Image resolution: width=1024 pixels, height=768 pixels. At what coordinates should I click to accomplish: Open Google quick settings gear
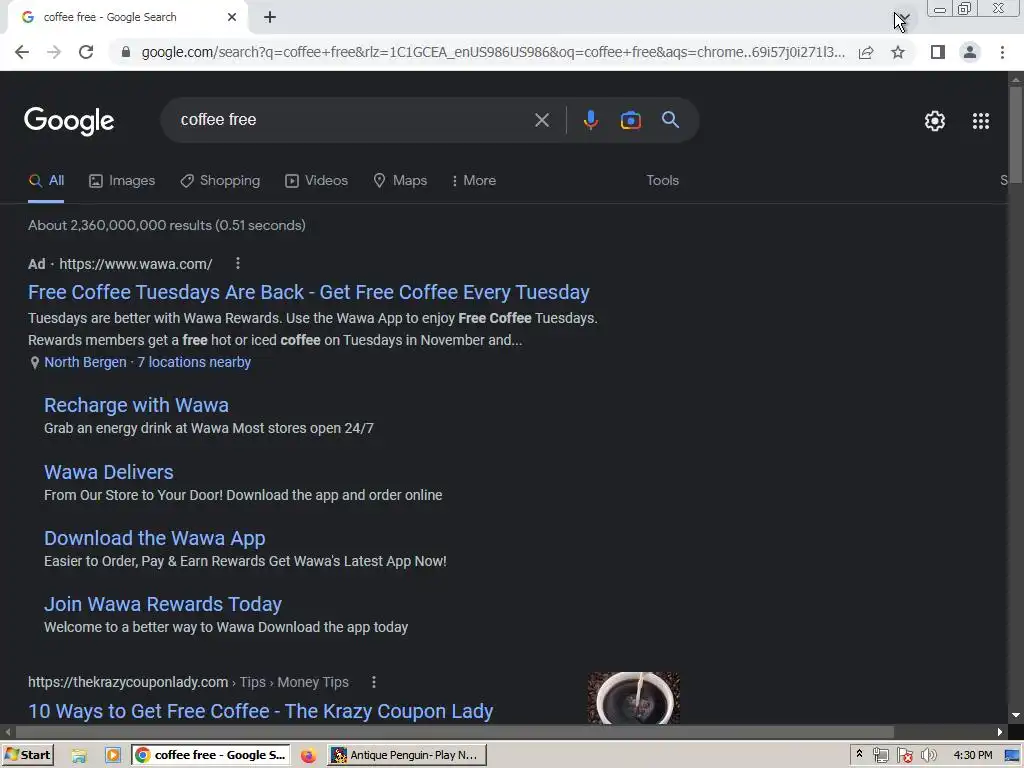[935, 121]
